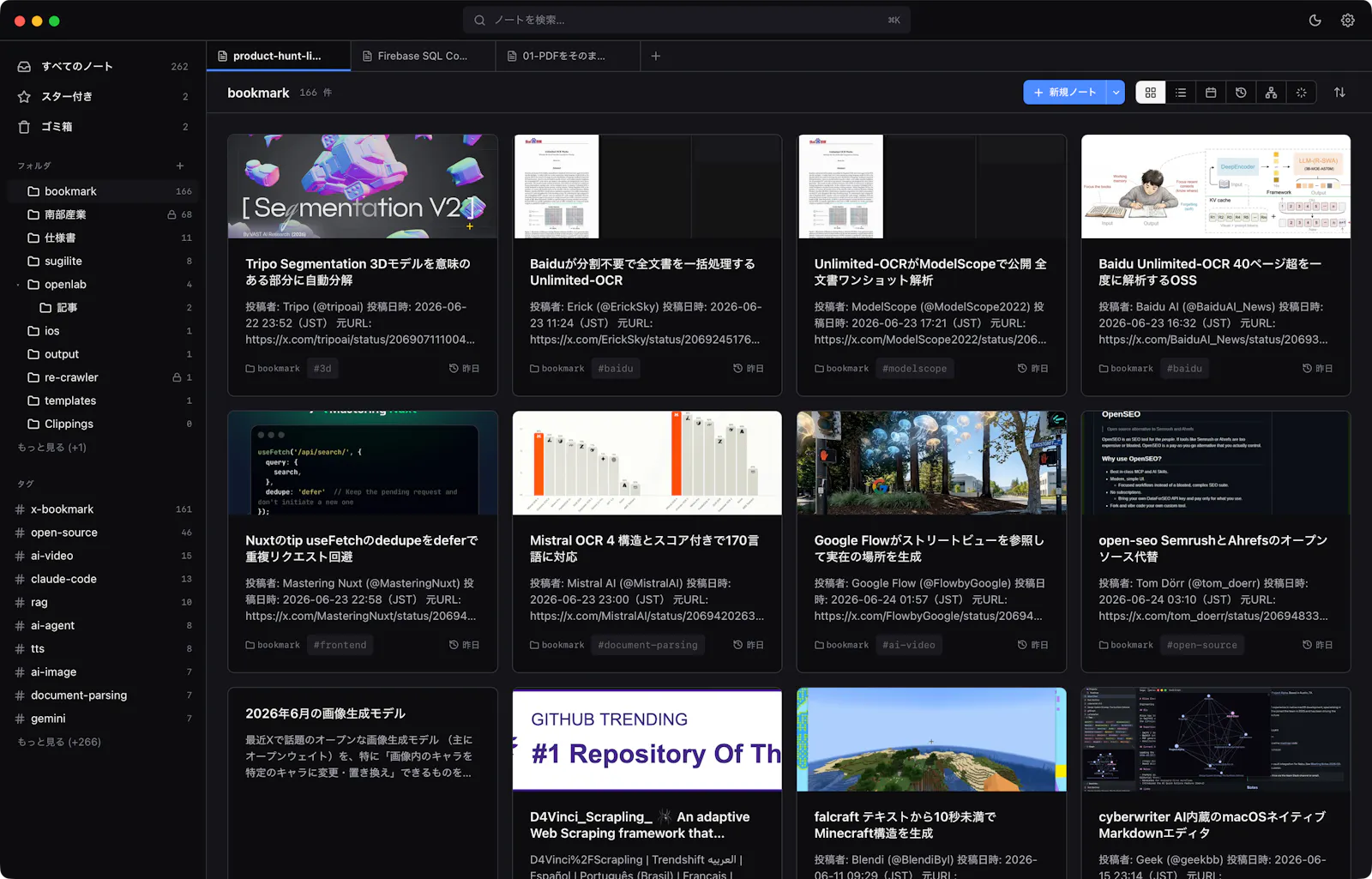This screenshot has height=879, width=1372.
Task: Filter by the document-parsing sidebar tag
Action: [x=103, y=695]
